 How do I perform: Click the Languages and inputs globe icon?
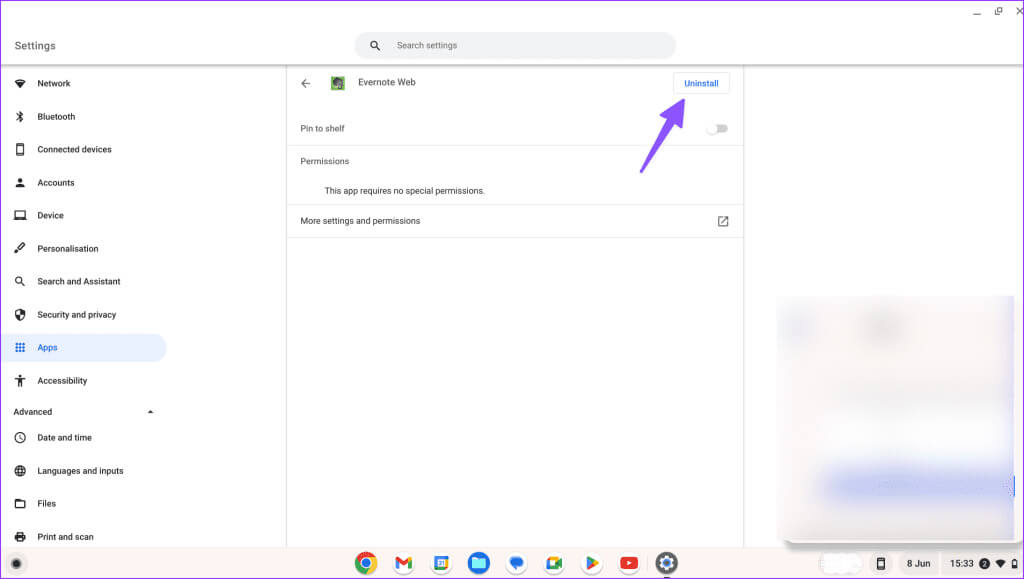coord(20,471)
